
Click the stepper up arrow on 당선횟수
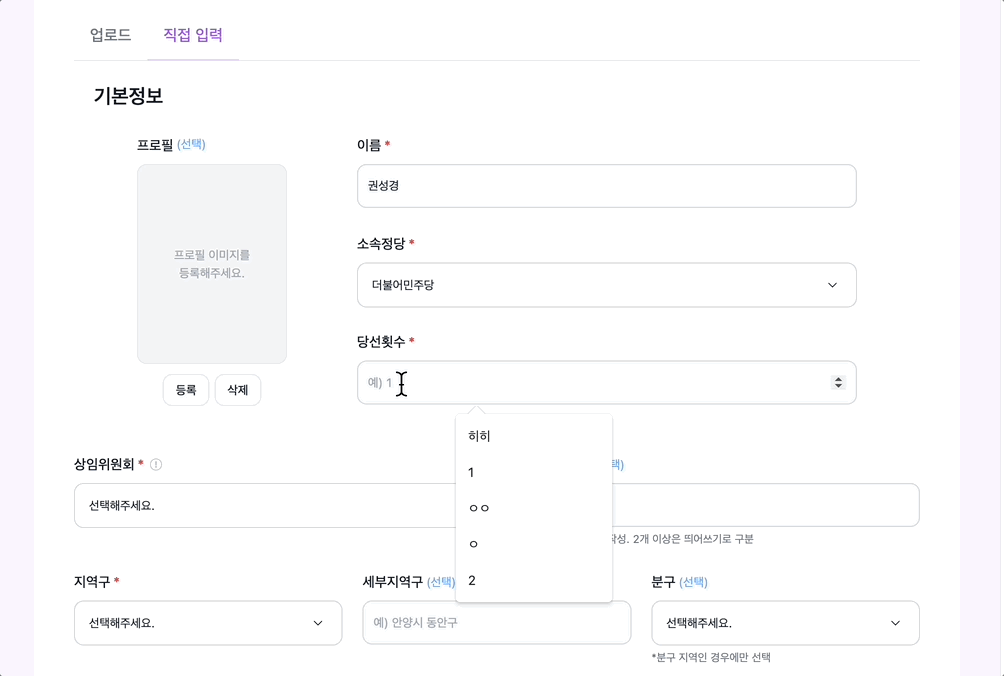(838, 378)
